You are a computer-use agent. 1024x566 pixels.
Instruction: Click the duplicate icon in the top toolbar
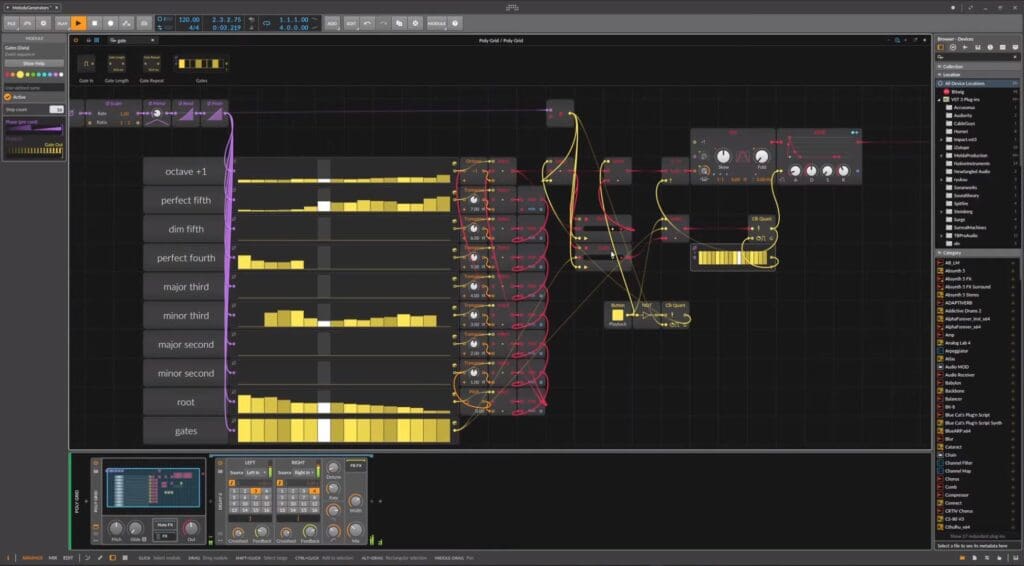(399, 24)
